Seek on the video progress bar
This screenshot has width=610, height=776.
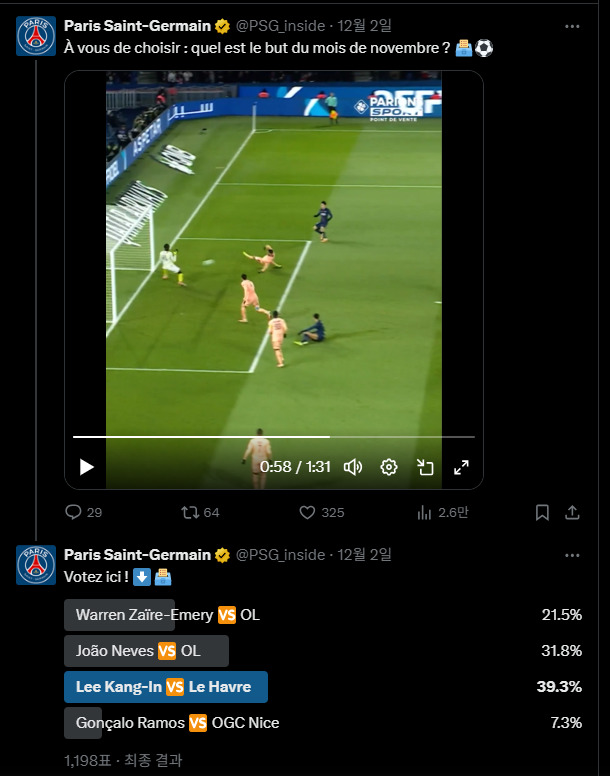pos(274,437)
